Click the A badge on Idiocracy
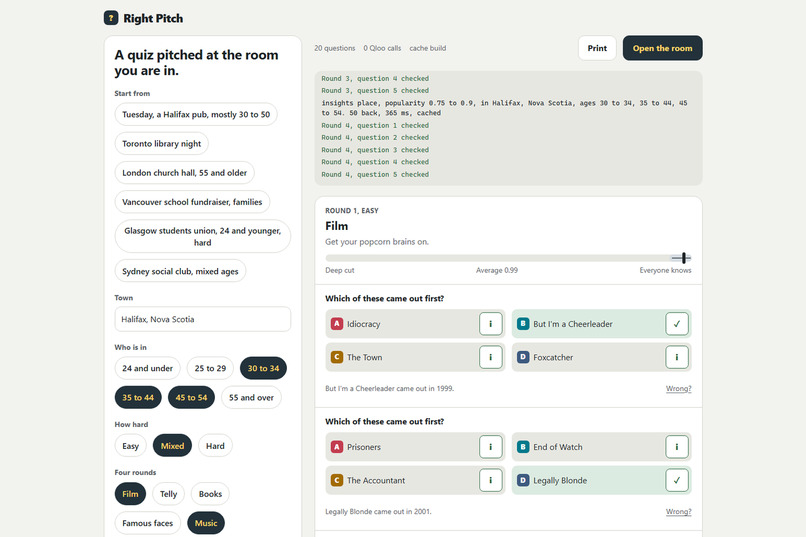Image resolution: width=806 pixels, height=537 pixels. (337, 324)
